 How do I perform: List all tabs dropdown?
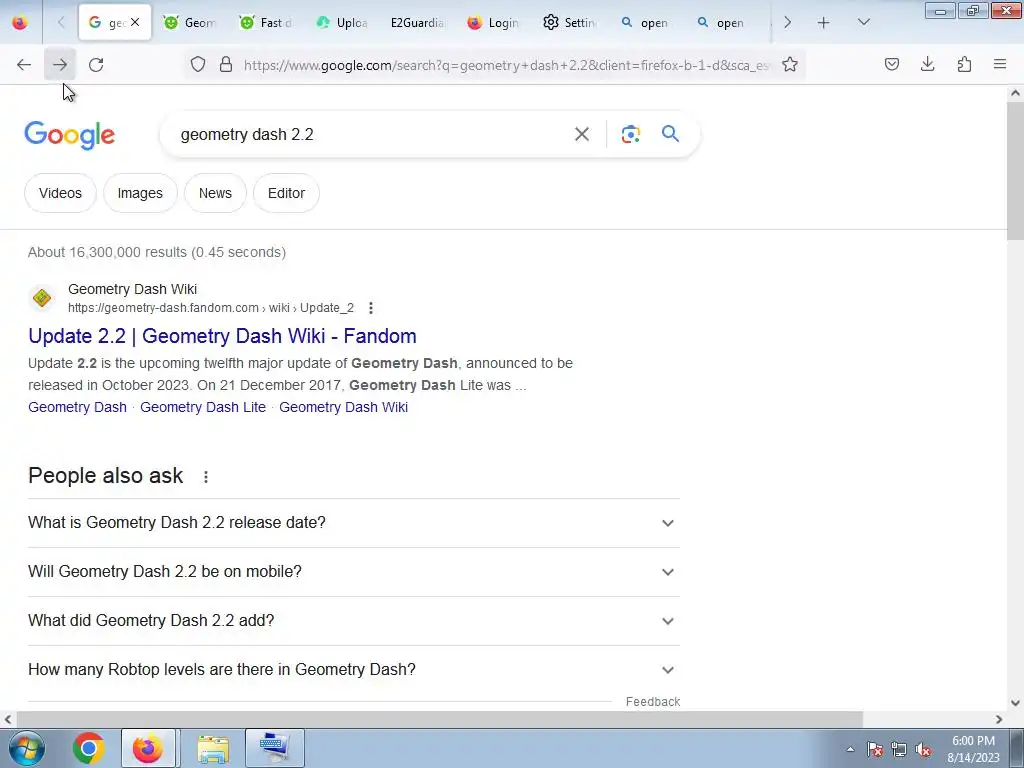[x=864, y=23]
